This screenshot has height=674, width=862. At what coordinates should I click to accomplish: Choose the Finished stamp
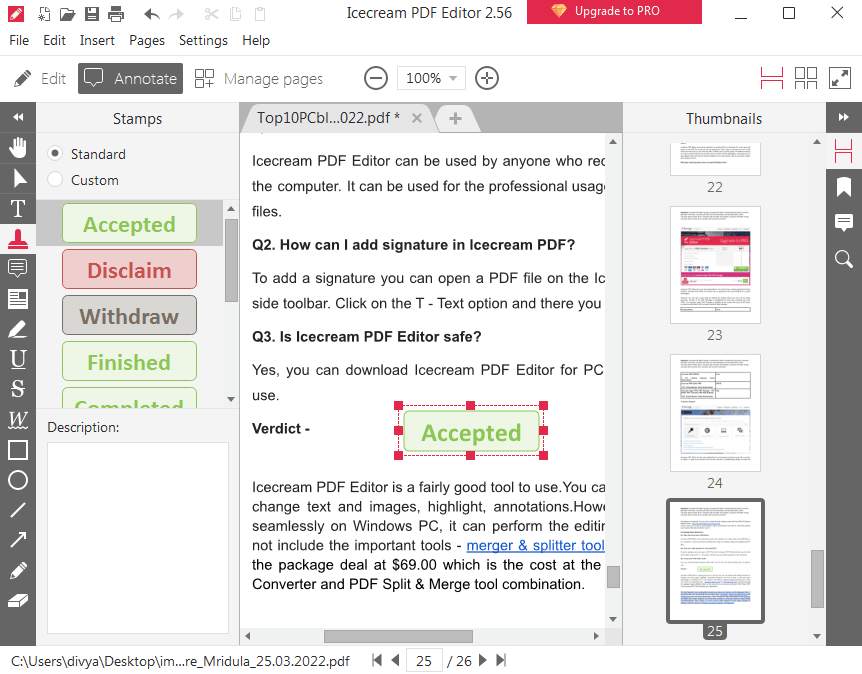point(129,361)
